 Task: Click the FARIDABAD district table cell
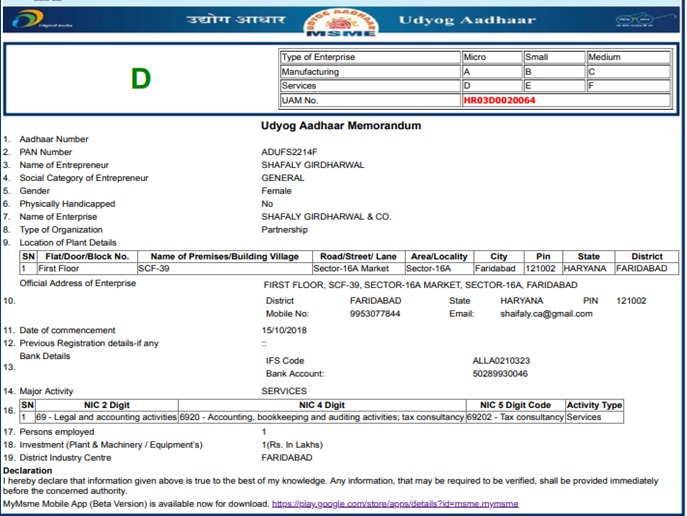[647, 269]
